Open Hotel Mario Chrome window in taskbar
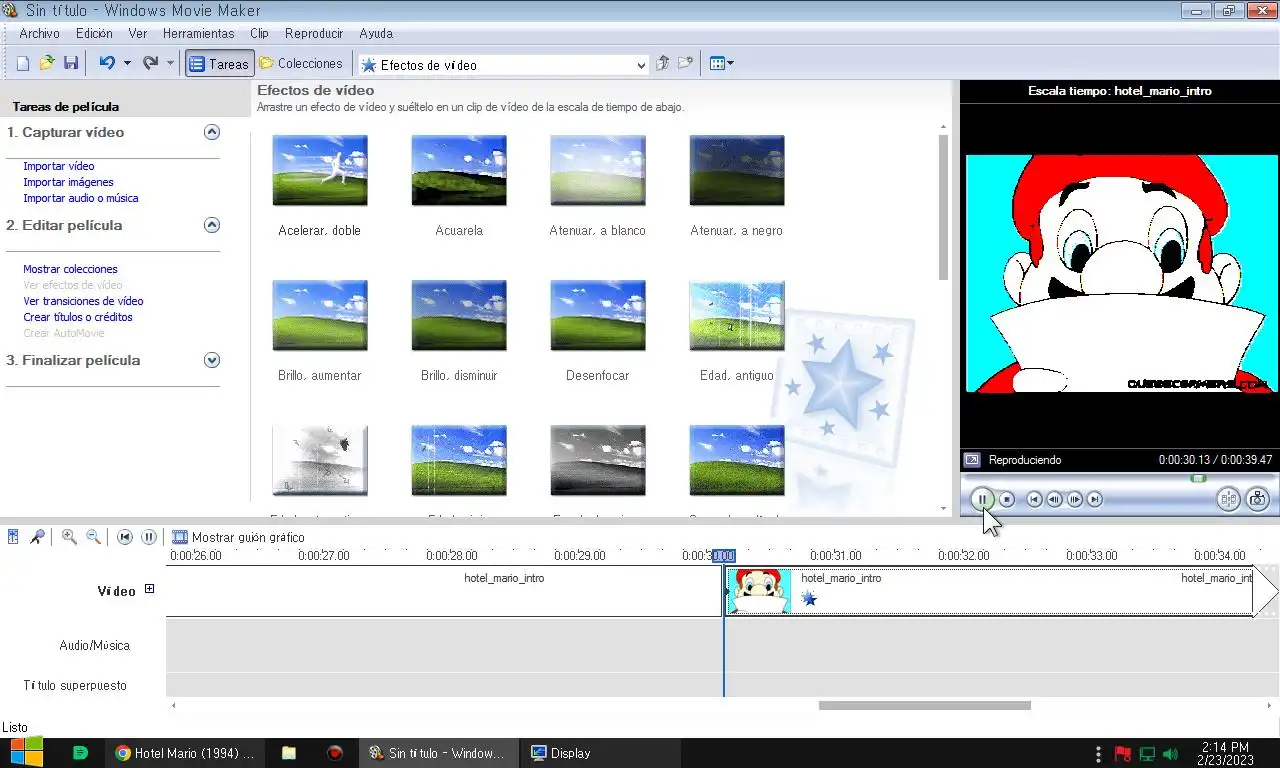 point(185,753)
